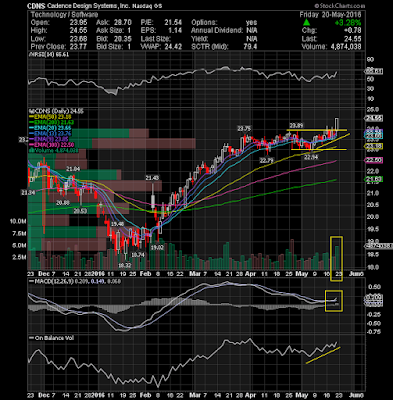Click the longest brown volume-by-price bar
Screen dimensions: 393x400
pyautogui.click(x=143, y=144)
